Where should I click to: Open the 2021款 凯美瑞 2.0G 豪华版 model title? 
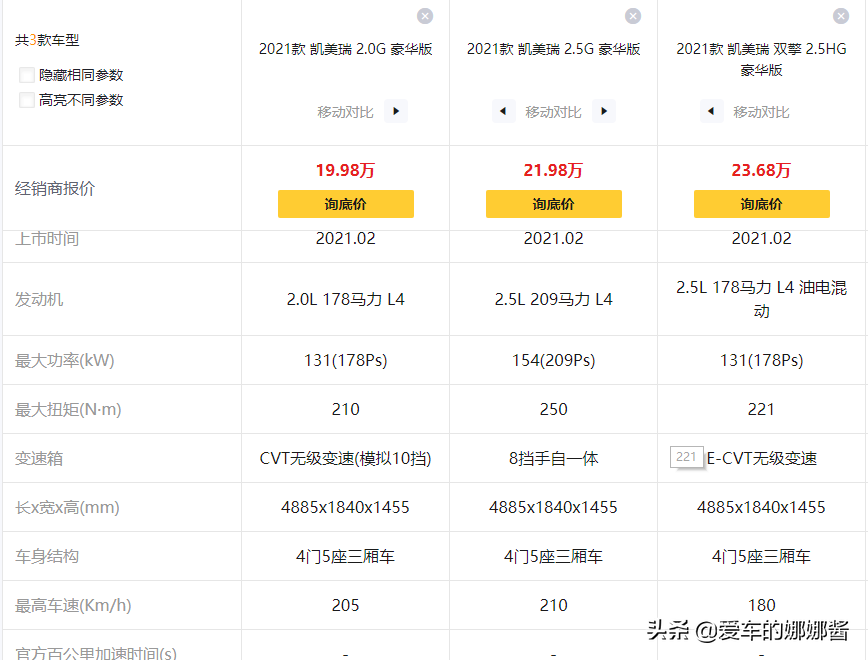tap(345, 49)
